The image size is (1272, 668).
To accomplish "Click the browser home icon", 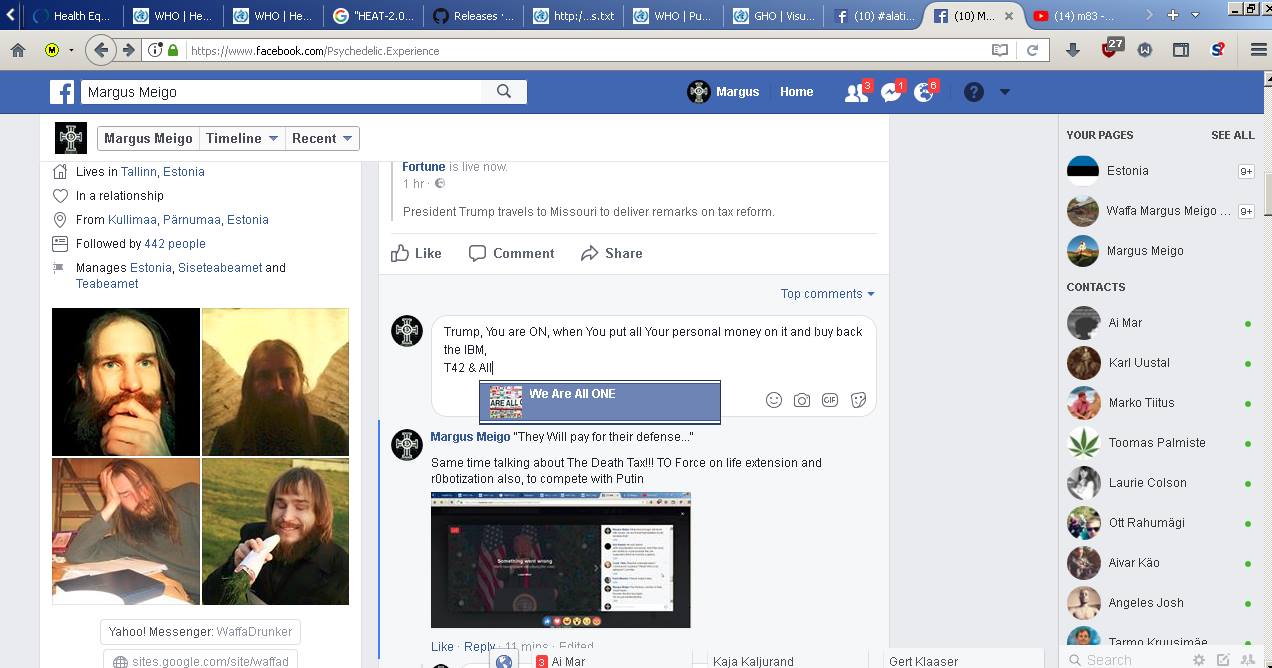I will point(18,50).
